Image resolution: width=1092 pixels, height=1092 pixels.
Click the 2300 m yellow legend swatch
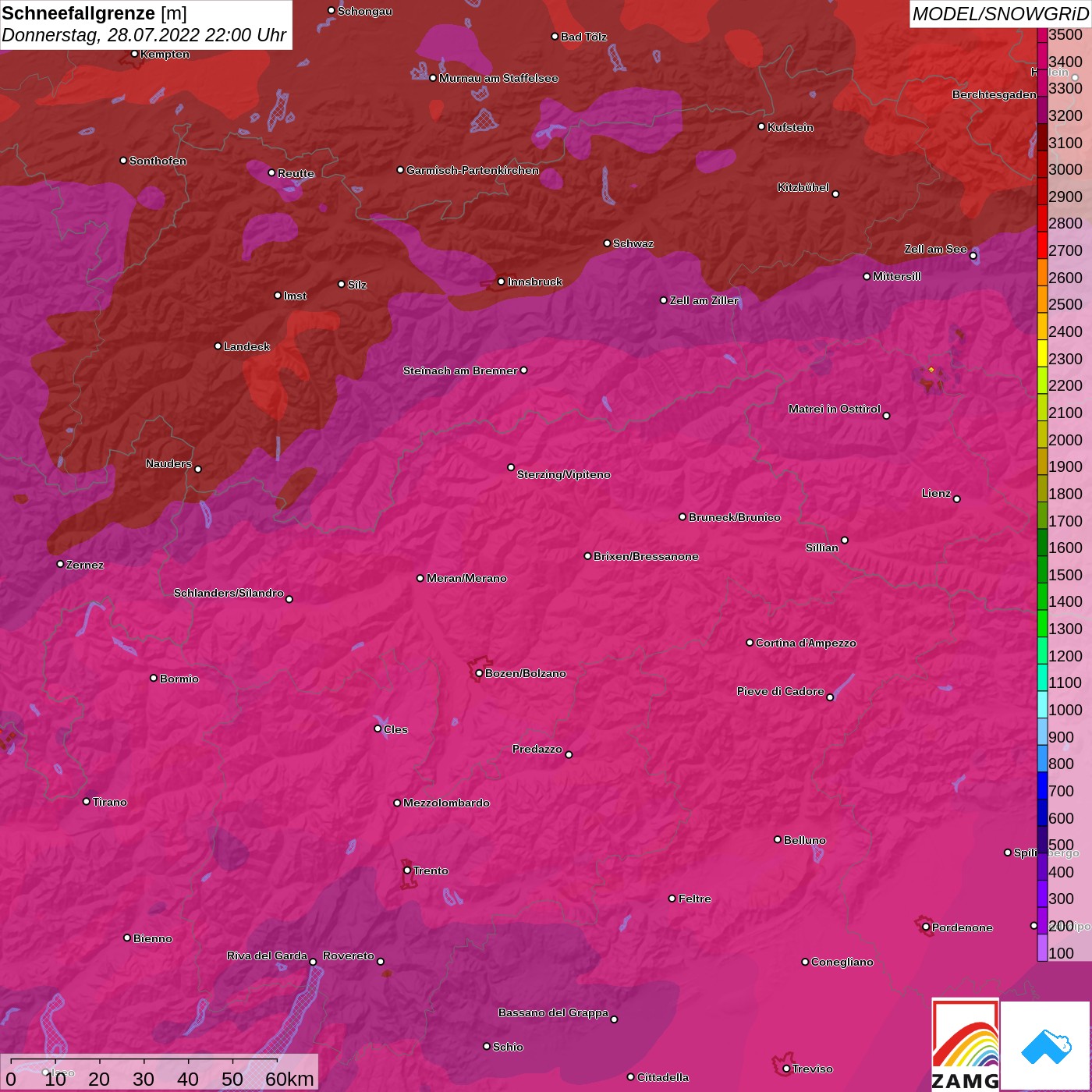pyautogui.click(x=1042, y=353)
